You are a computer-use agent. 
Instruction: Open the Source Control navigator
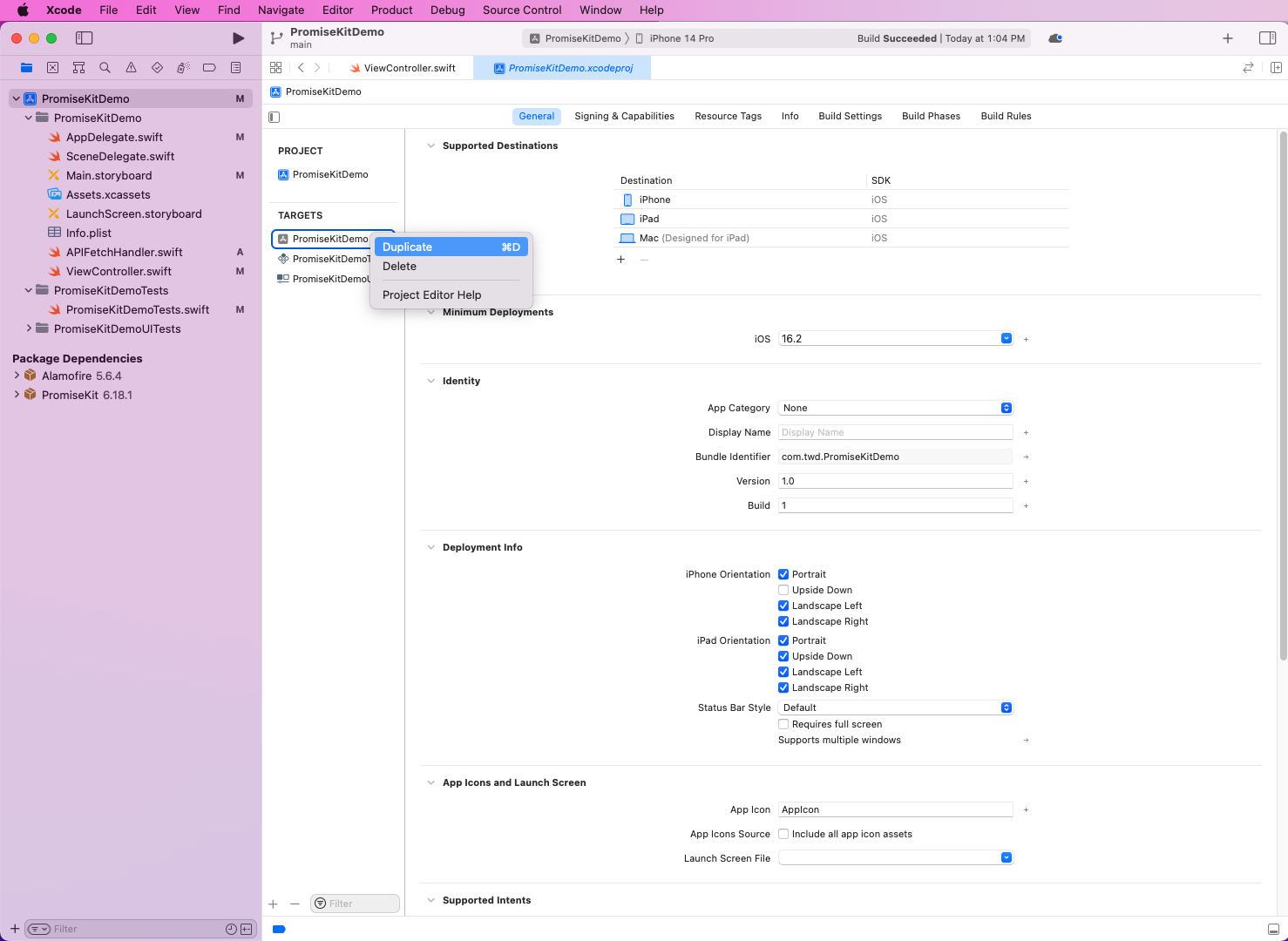pyautogui.click(x=52, y=67)
